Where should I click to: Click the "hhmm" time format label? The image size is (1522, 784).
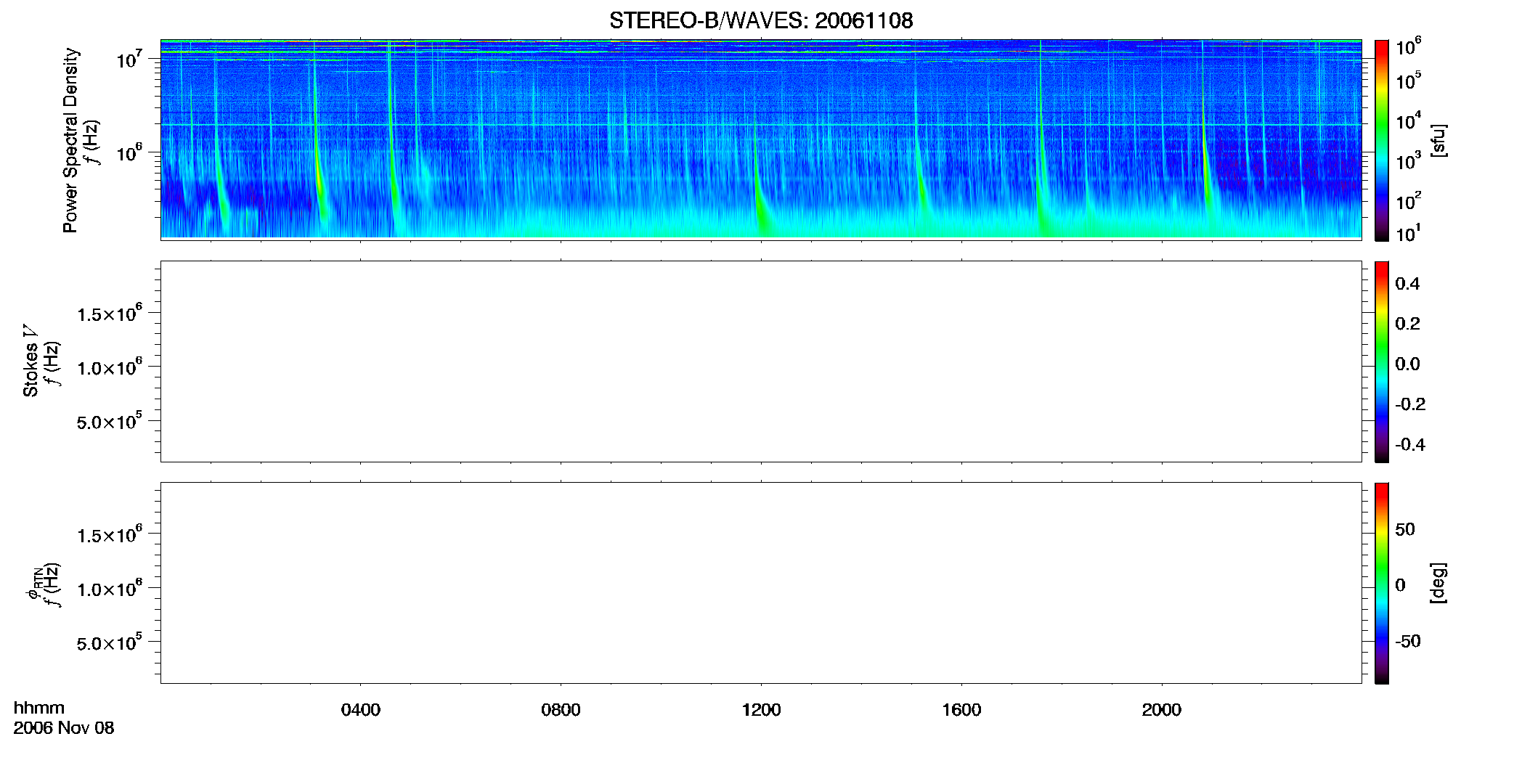(x=39, y=708)
